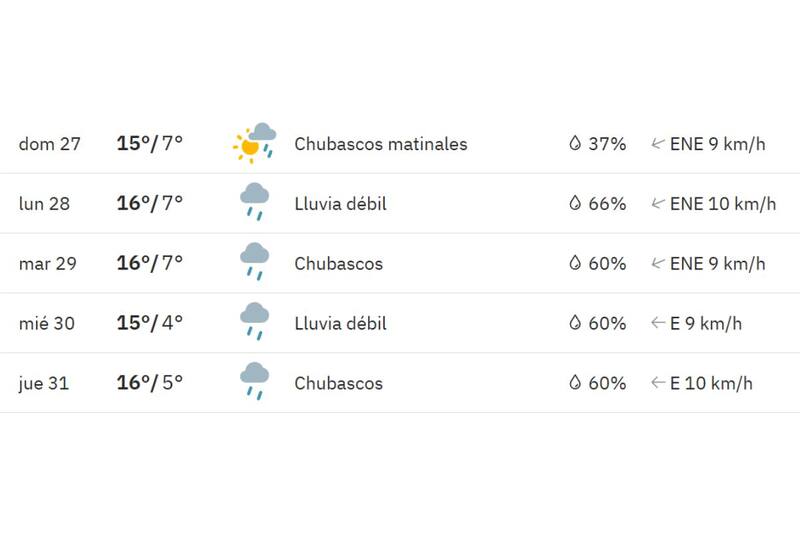Click the raindrop icon beside 66%

[x=575, y=204]
